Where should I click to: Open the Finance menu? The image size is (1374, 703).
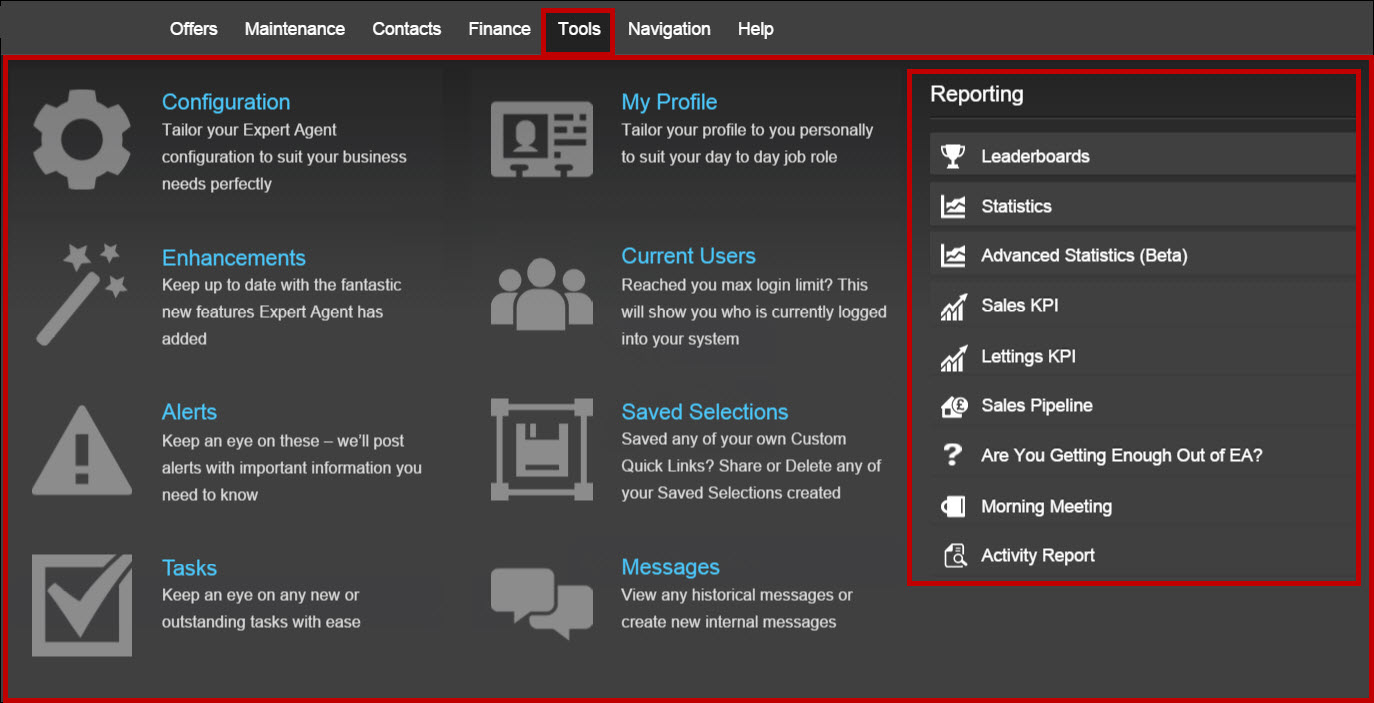[499, 29]
